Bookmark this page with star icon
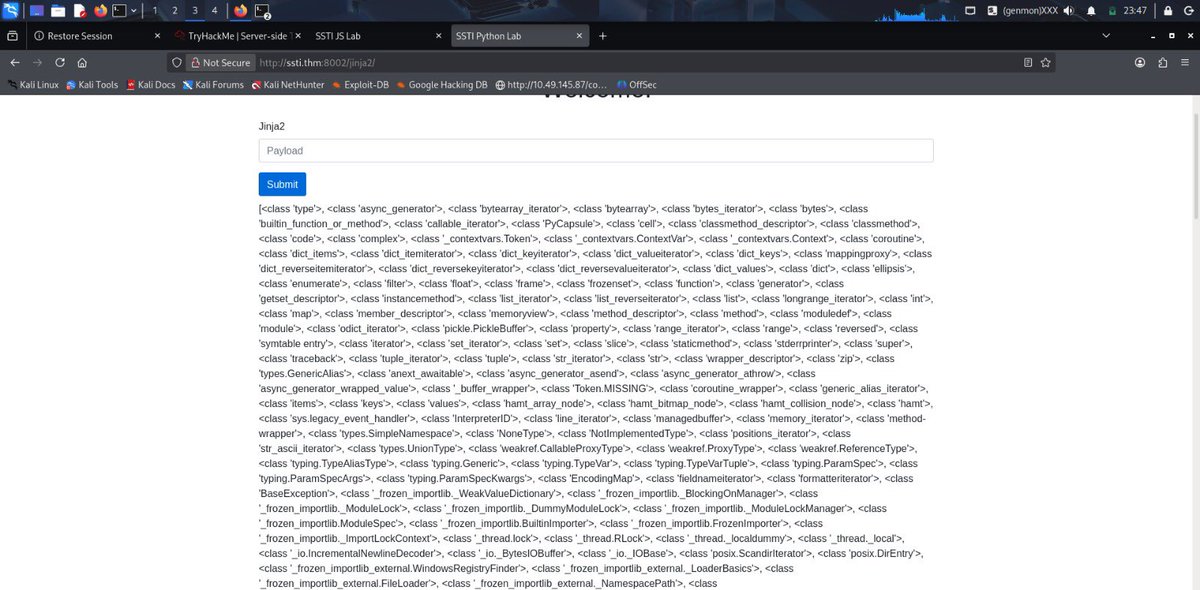 pyautogui.click(x=1046, y=62)
